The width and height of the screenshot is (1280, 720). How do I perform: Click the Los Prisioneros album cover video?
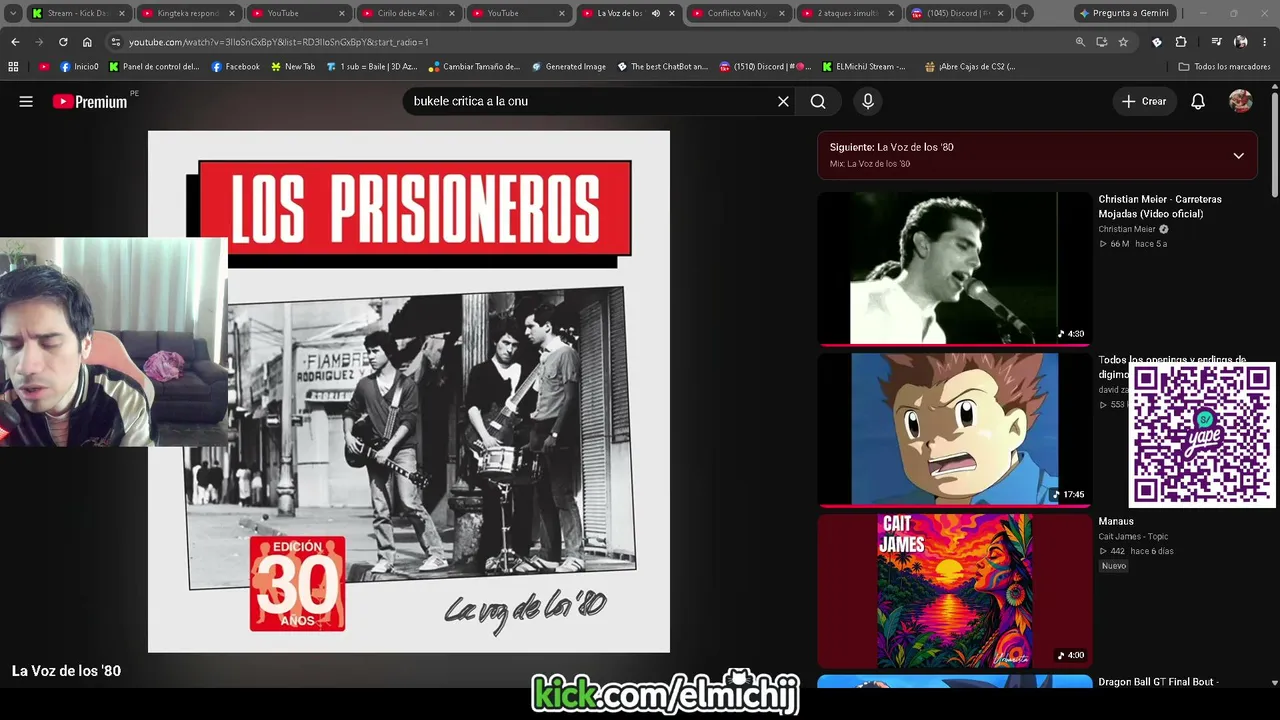pyautogui.click(x=409, y=391)
